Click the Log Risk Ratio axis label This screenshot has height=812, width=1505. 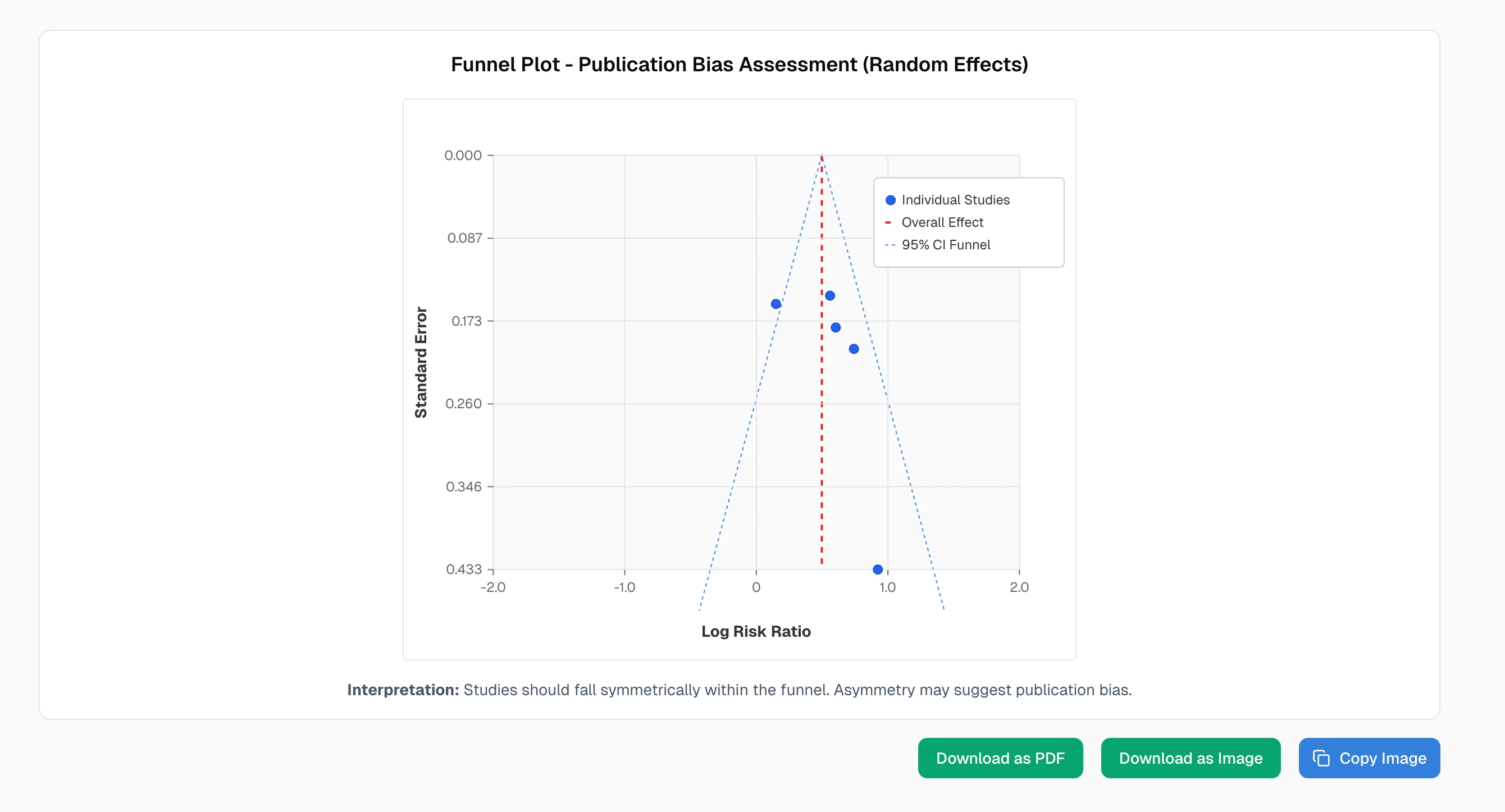[x=755, y=632]
